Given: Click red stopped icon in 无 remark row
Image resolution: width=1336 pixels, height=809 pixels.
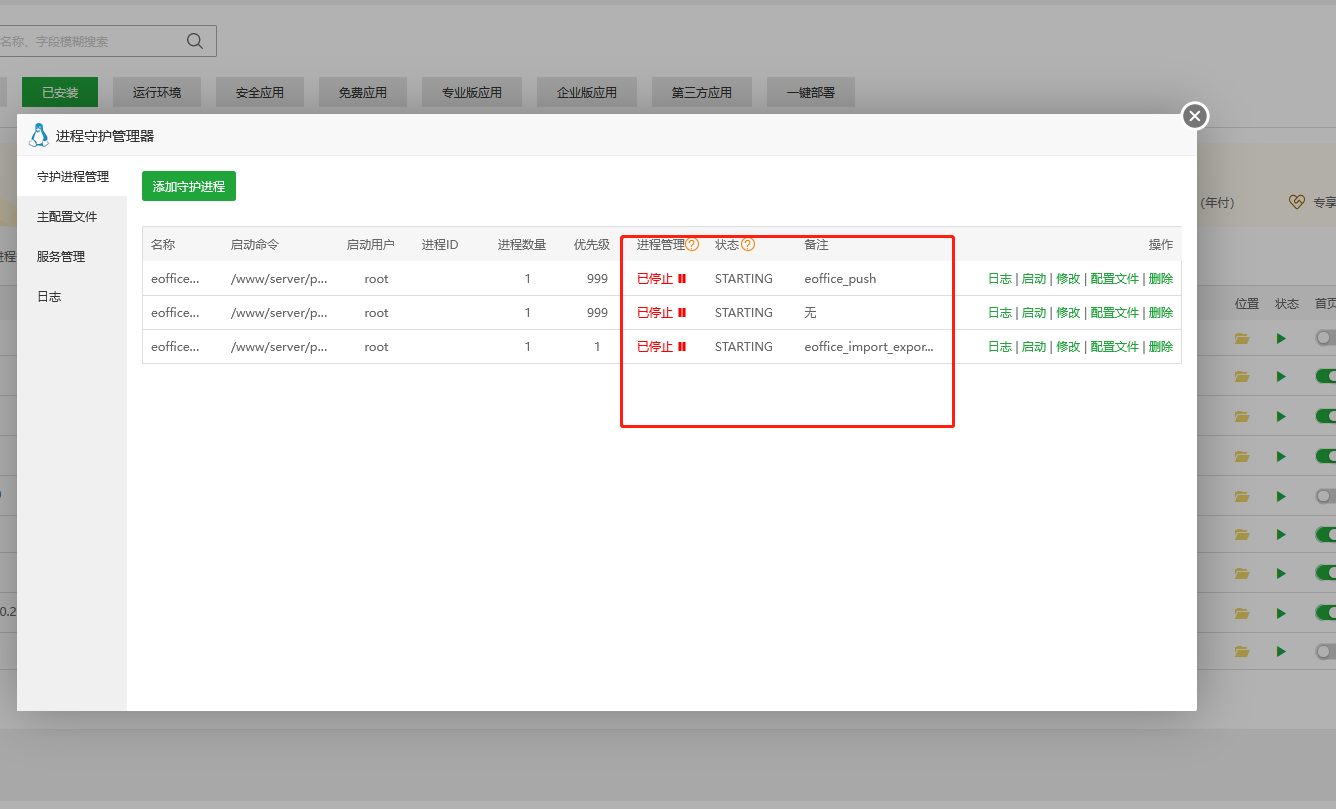Looking at the screenshot, I should point(682,313).
